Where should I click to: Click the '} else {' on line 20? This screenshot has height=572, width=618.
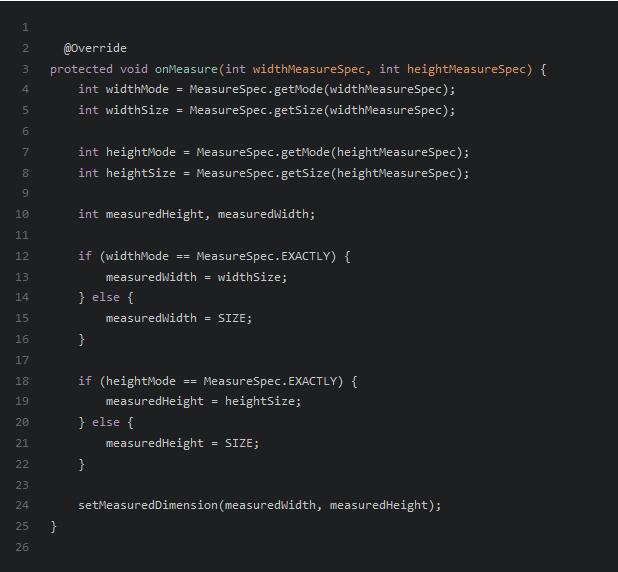click(x=106, y=423)
